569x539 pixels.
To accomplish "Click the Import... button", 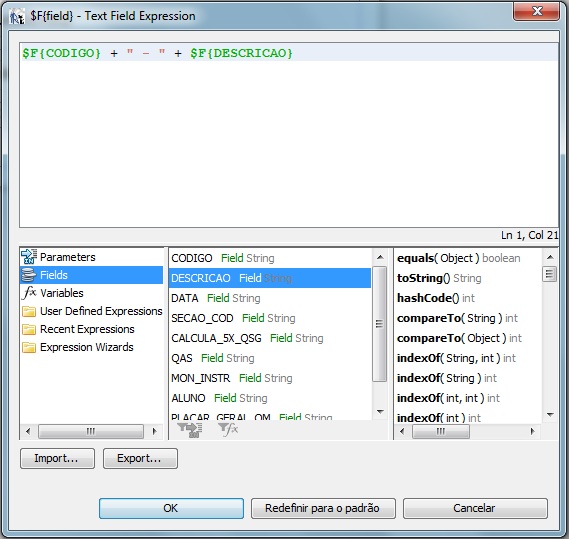I will 57,458.
